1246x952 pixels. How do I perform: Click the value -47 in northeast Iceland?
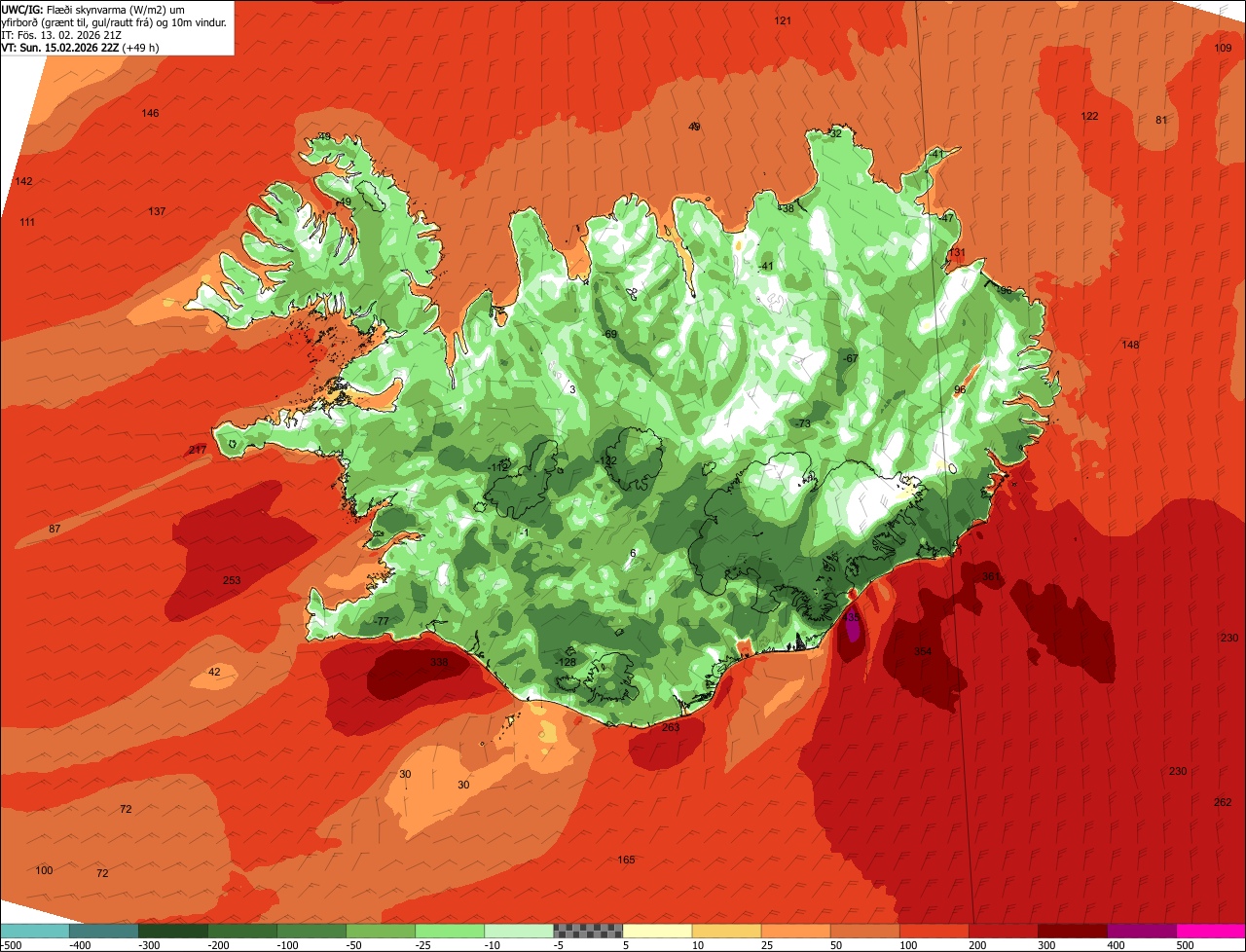pyautogui.click(x=946, y=218)
